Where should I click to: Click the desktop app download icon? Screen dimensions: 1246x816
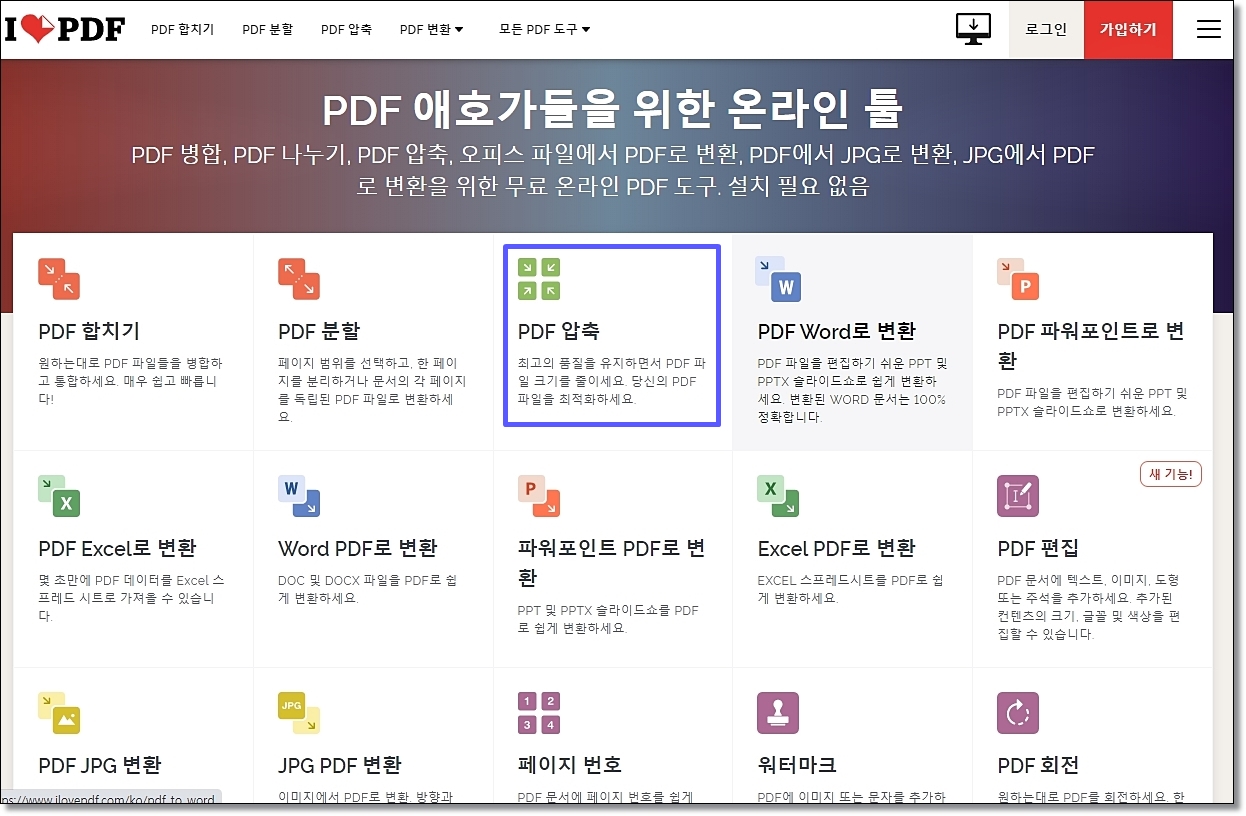[973, 29]
